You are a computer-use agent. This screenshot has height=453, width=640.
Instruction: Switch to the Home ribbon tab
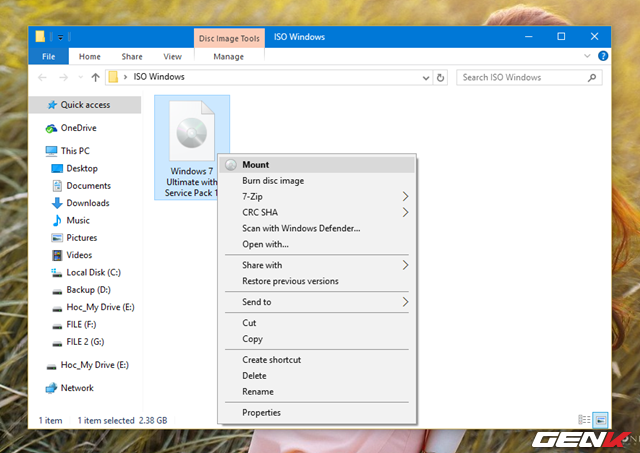90,56
